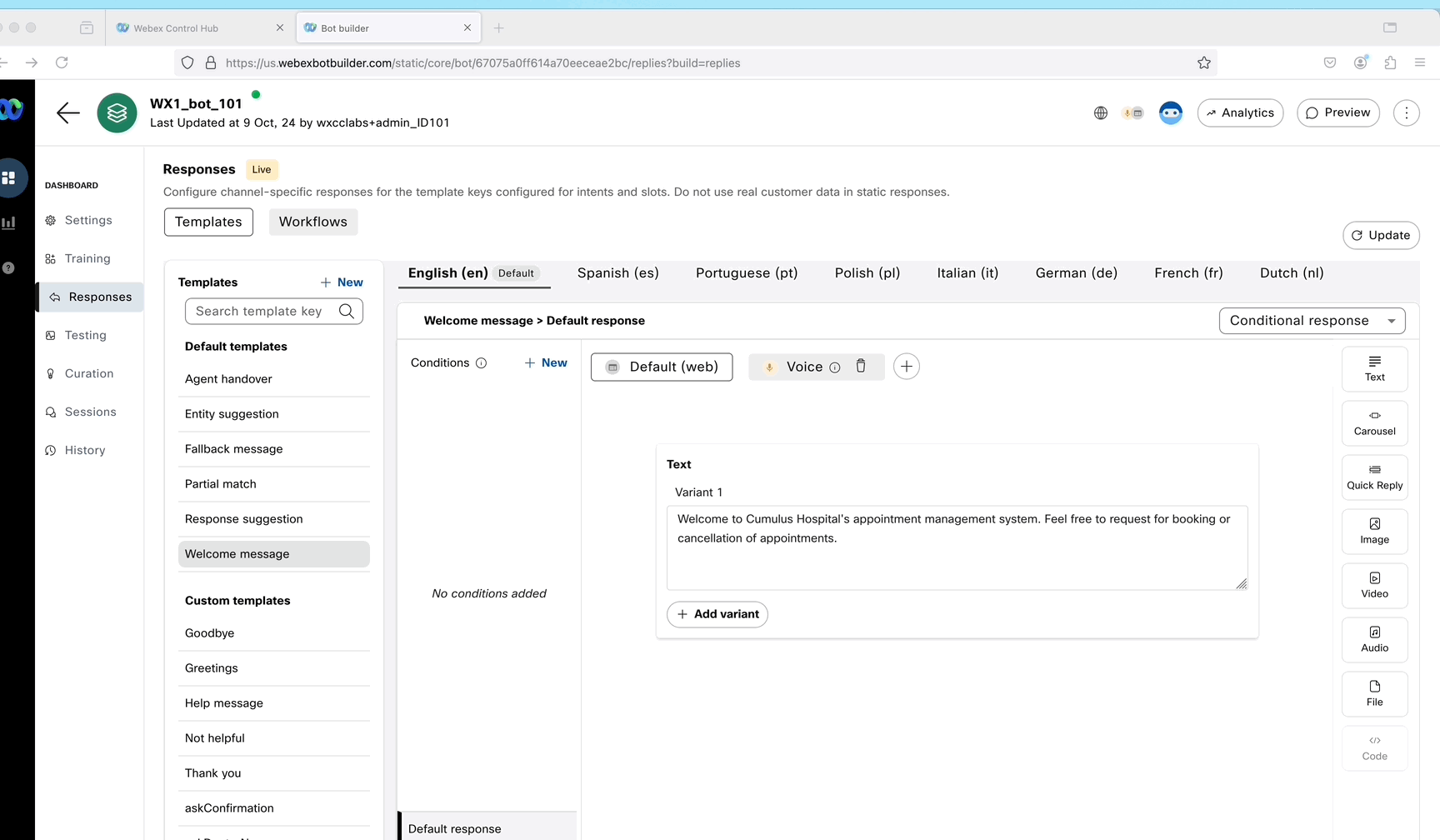Add Carousel response element
The image size is (1440, 840).
tap(1374, 423)
